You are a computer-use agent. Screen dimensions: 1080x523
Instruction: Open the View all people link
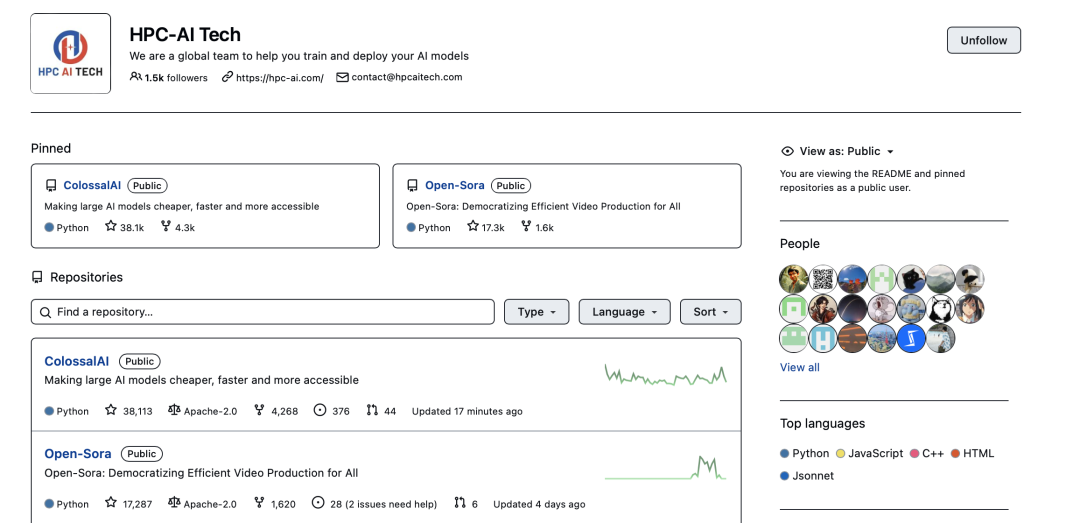[799, 367]
